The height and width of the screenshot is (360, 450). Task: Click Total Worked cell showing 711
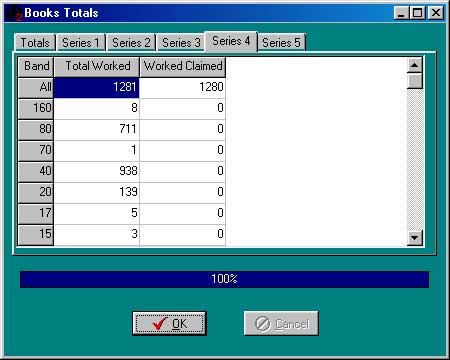[x=97, y=130]
